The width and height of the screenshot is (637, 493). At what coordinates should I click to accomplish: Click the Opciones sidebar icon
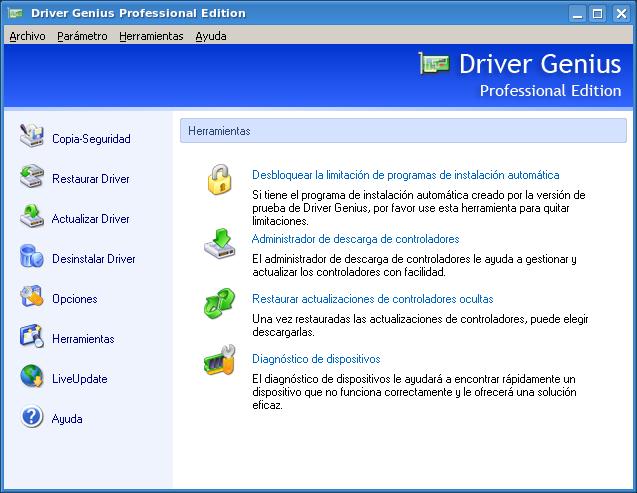tap(31, 296)
